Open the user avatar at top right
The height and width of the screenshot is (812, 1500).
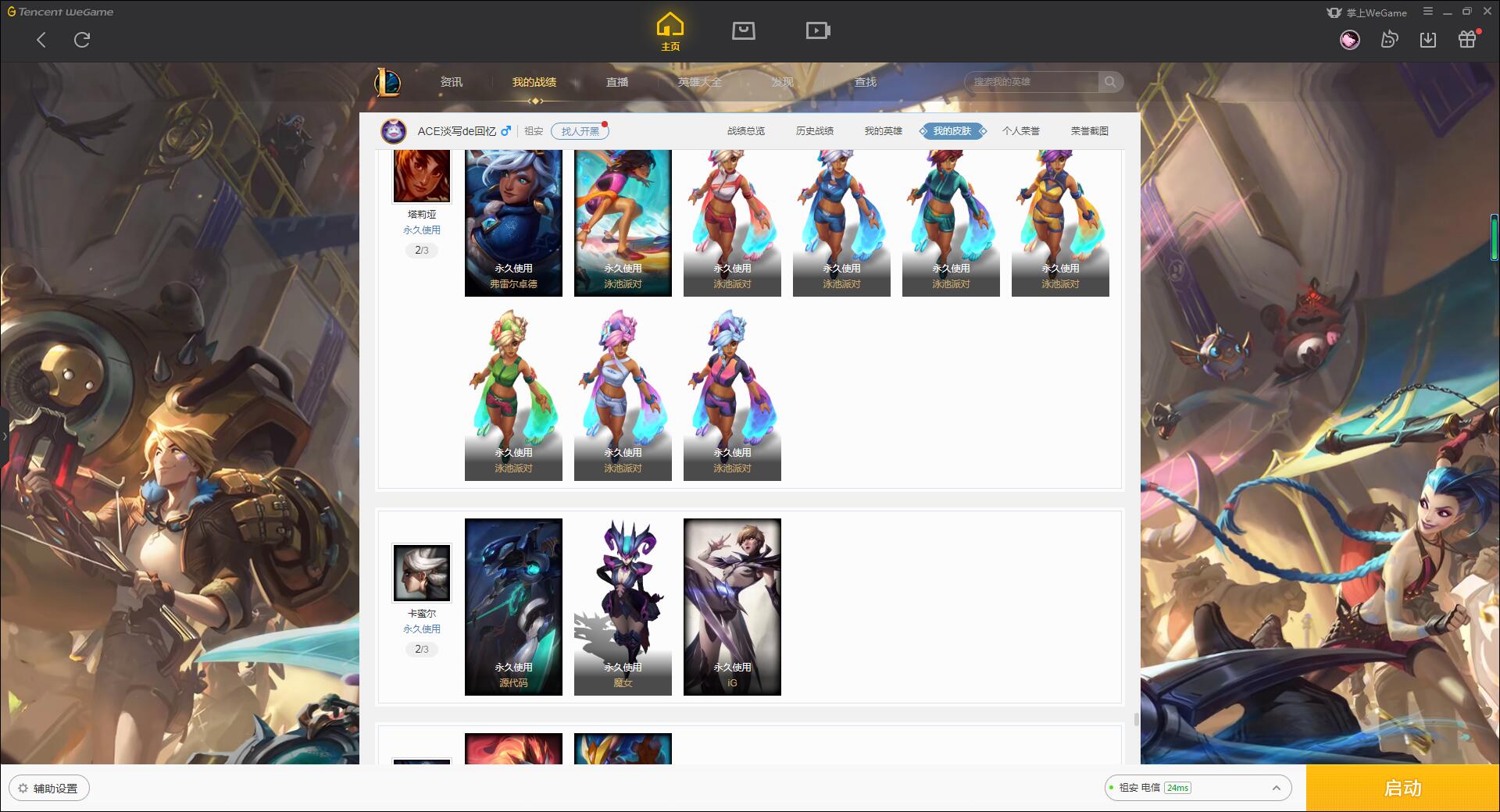pyautogui.click(x=1349, y=40)
